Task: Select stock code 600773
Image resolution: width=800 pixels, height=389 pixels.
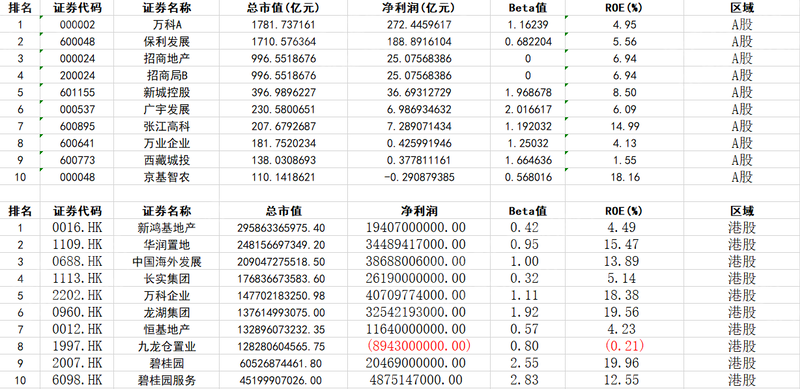Action: pyautogui.click(x=77, y=160)
